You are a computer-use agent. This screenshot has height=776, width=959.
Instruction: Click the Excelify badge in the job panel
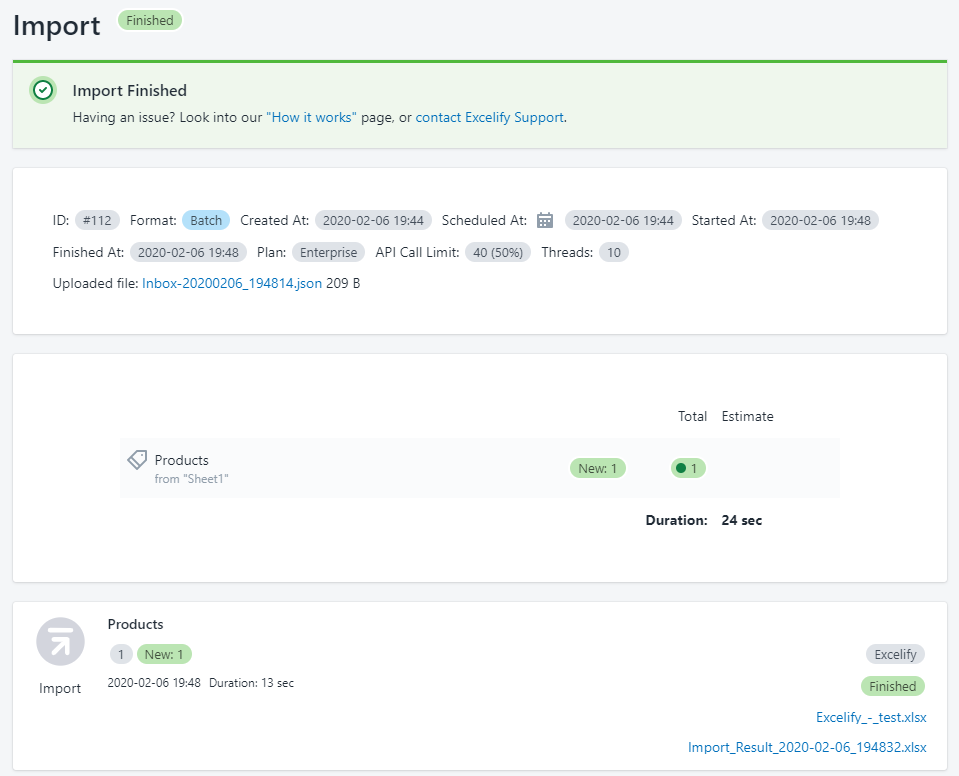pos(895,654)
